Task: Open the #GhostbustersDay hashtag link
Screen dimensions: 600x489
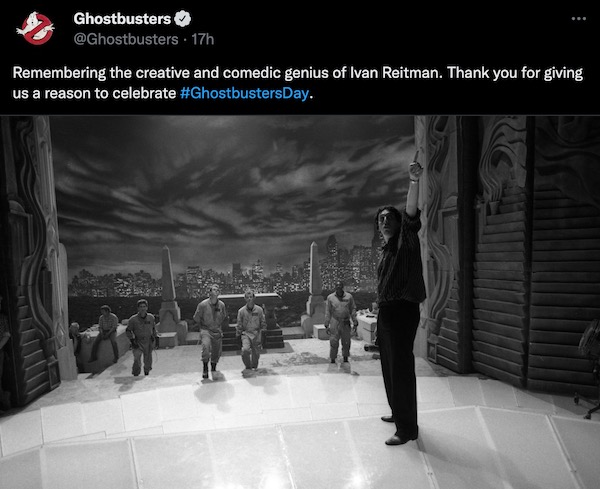Action: (244, 93)
